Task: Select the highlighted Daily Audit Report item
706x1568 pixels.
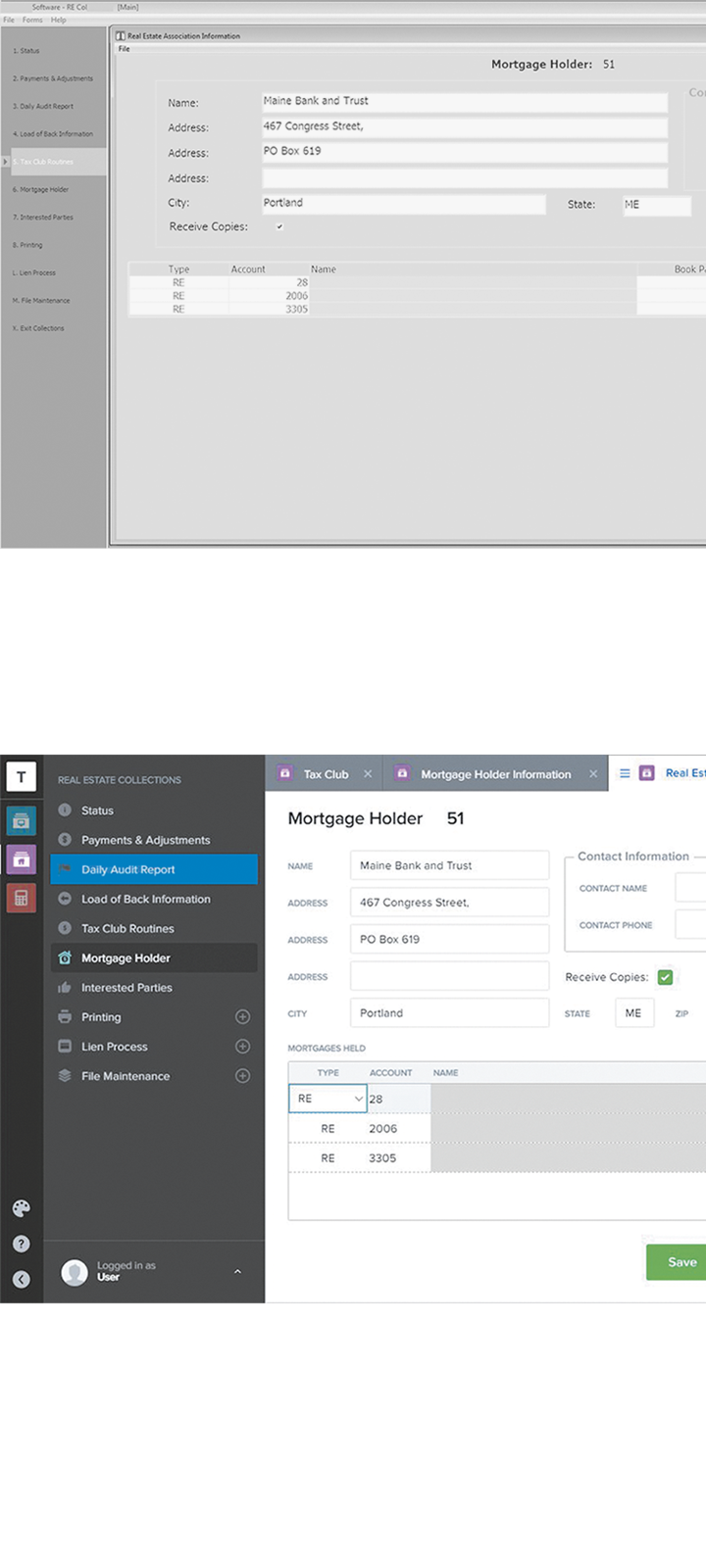Action: [x=154, y=869]
